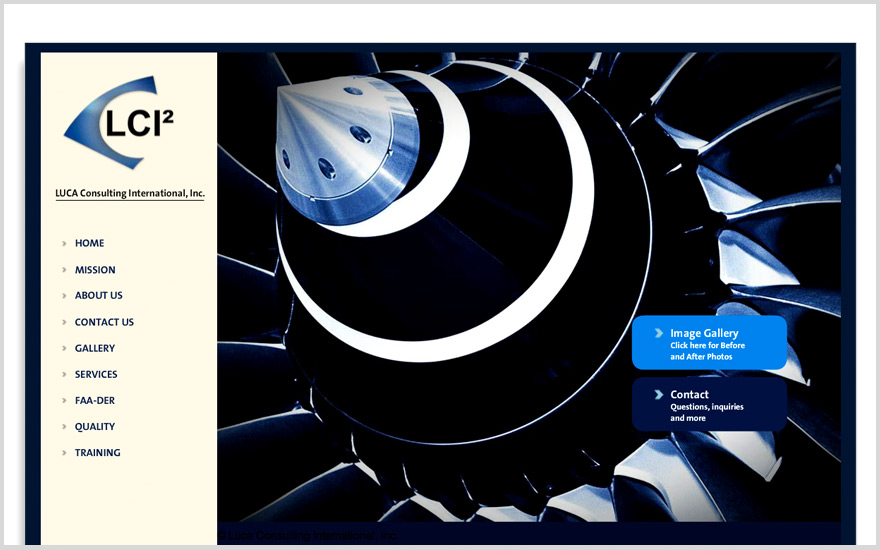Open the ABOUT US menu item
The width and height of the screenshot is (880, 550).
pyautogui.click(x=98, y=295)
